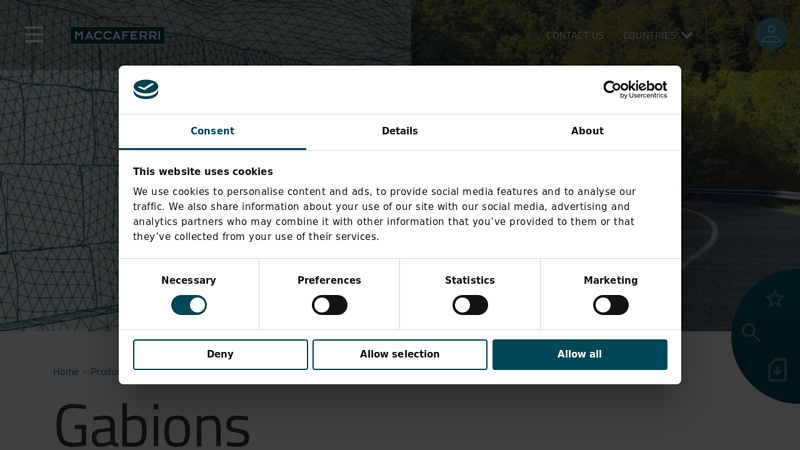Enable the Preferences cookies switch
The width and height of the screenshot is (800, 450).
tap(330, 305)
